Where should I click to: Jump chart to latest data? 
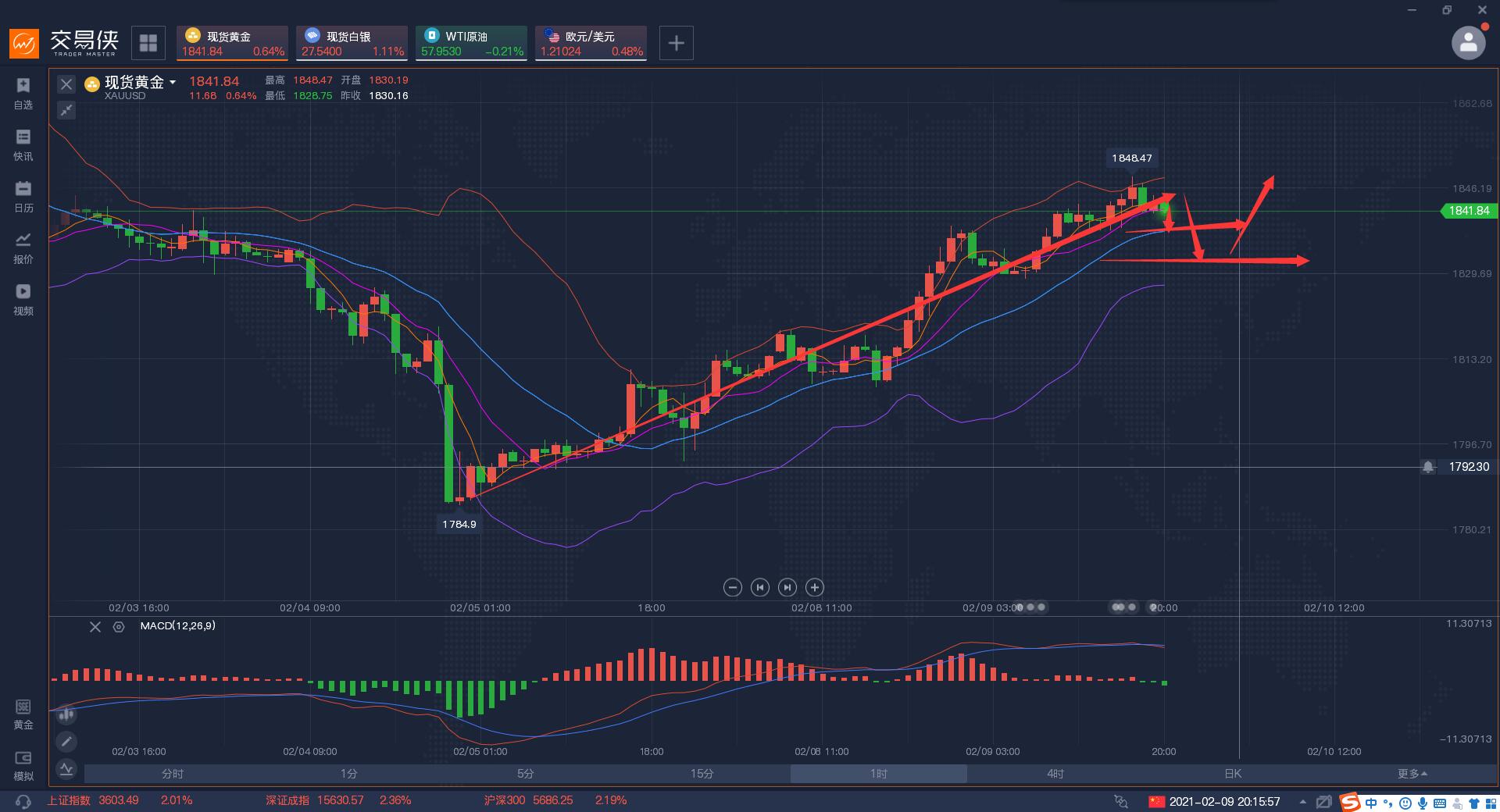pyautogui.click(x=787, y=587)
